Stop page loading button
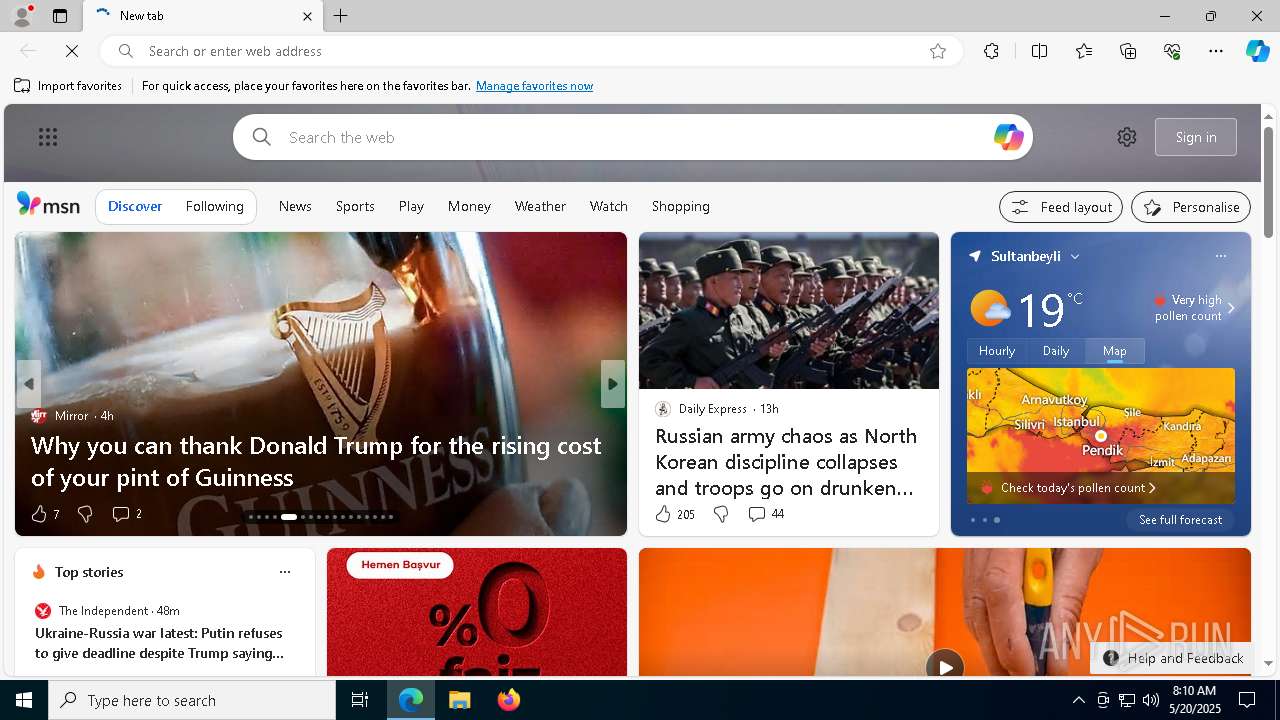 click(x=72, y=51)
